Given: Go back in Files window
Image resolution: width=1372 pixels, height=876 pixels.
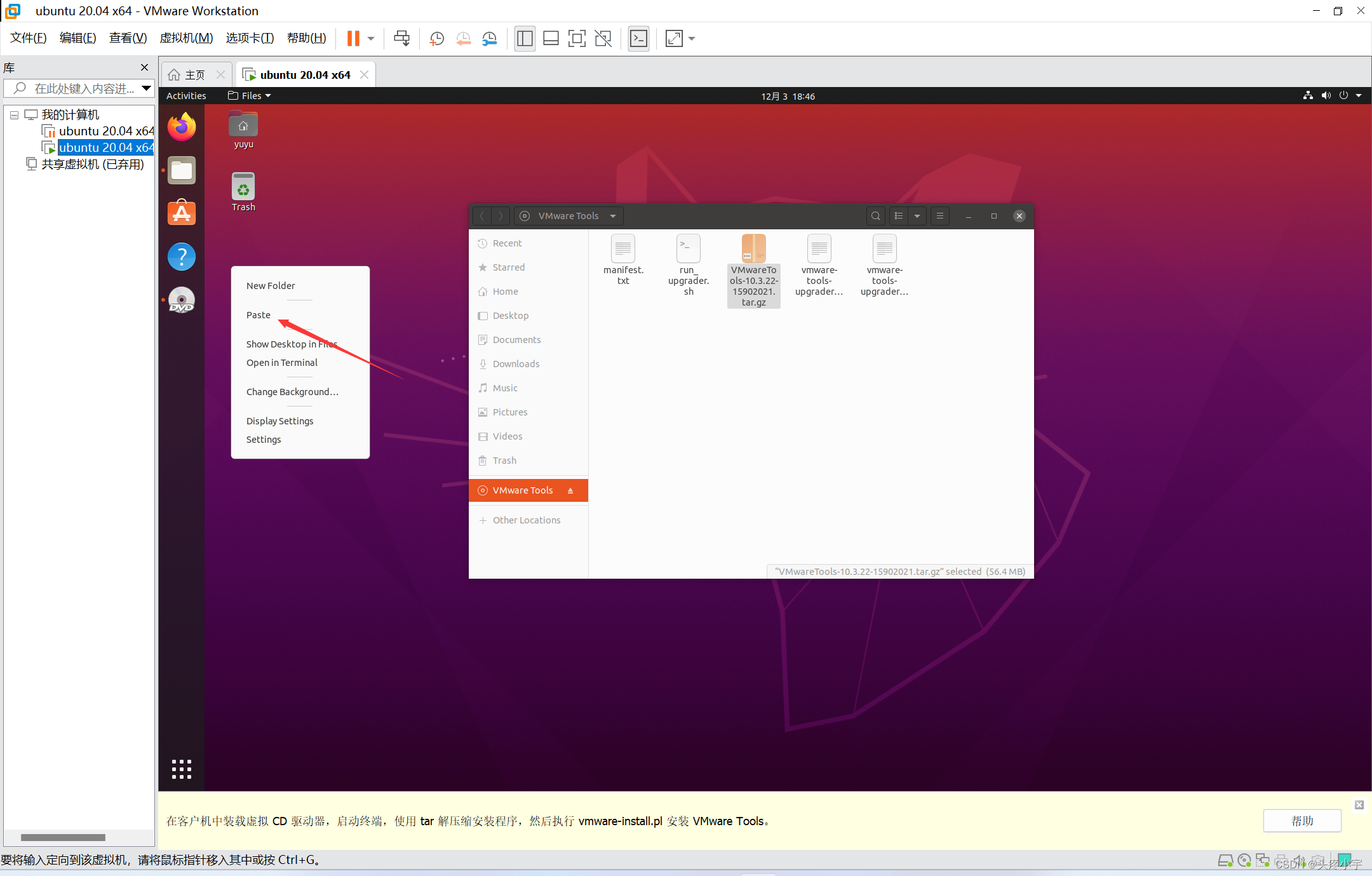Looking at the screenshot, I should click(482, 216).
